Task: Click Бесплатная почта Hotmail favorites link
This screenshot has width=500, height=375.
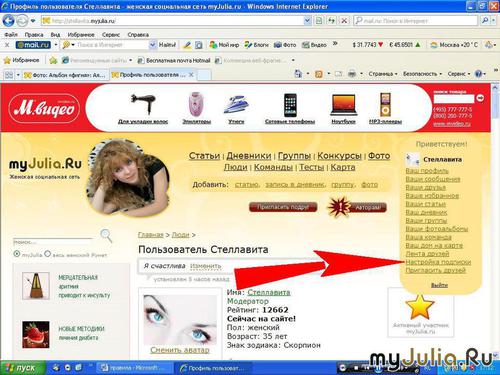Action: tap(174, 60)
